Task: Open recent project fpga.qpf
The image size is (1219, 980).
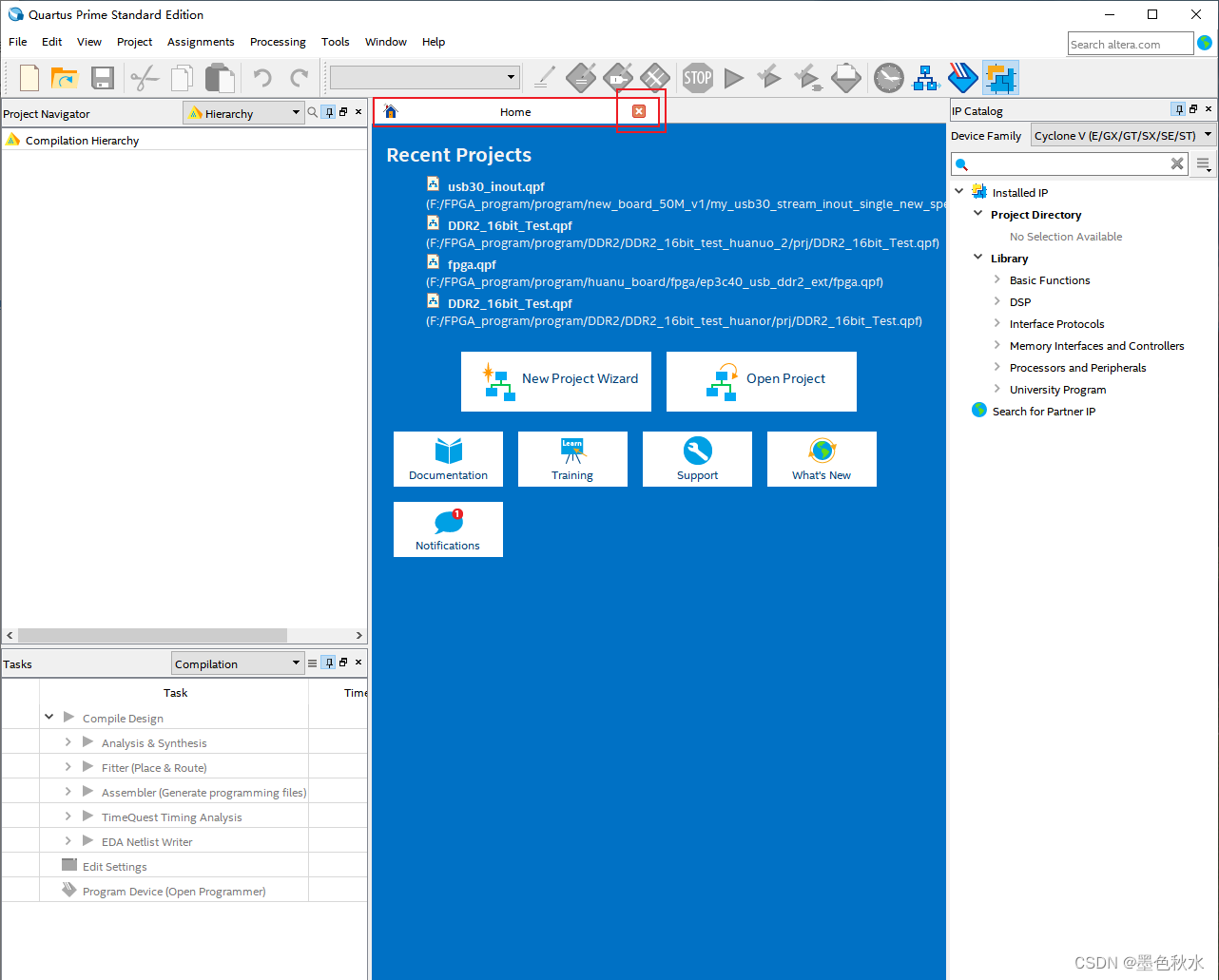Action: [472, 264]
